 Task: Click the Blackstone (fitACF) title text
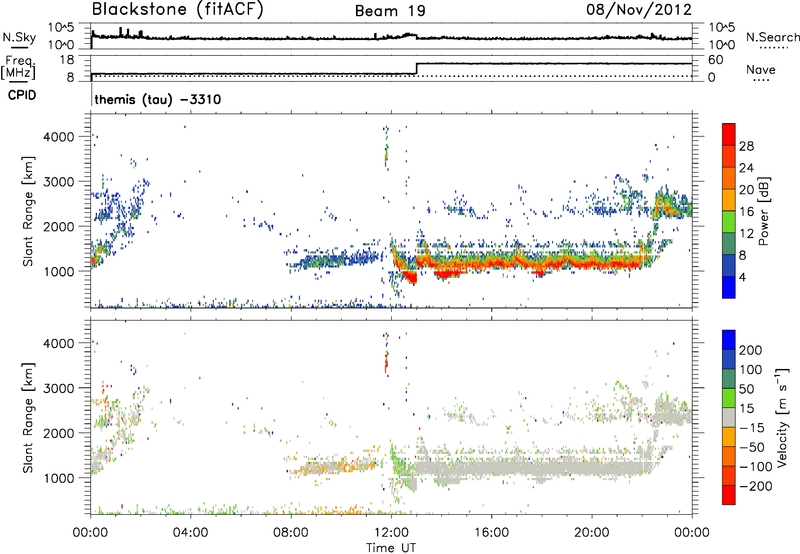point(177,9)
